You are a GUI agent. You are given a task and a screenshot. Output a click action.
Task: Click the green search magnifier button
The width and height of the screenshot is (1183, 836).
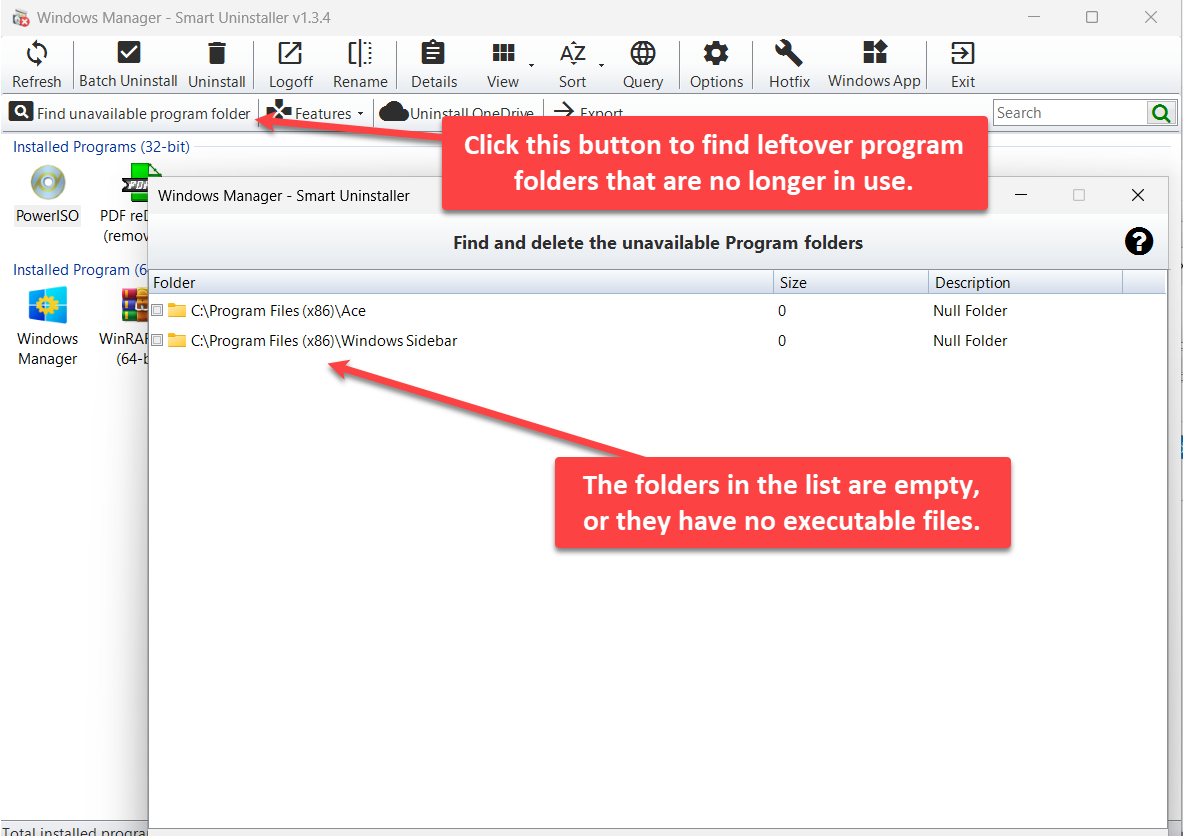coord(1161,113)
